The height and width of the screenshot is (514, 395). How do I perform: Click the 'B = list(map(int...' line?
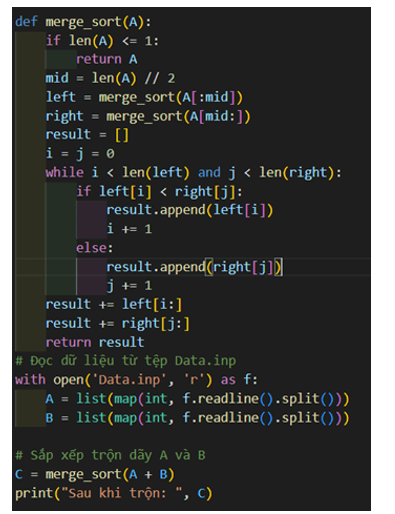(197, 418)
